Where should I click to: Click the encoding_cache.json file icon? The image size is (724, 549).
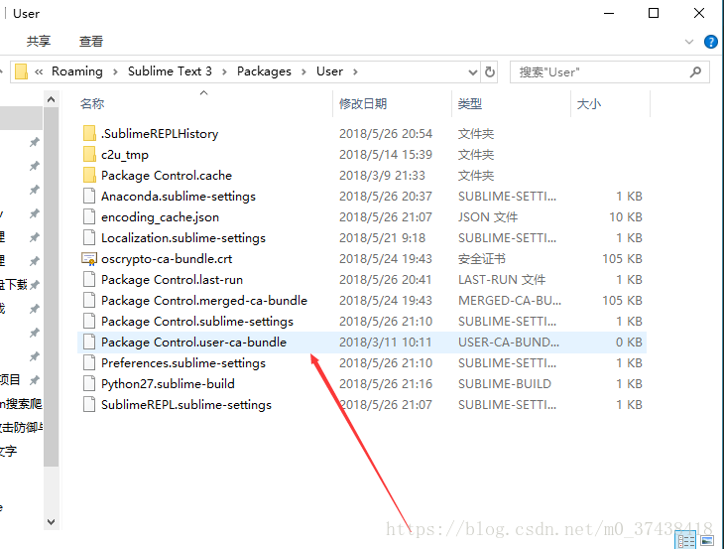(89, 217)
